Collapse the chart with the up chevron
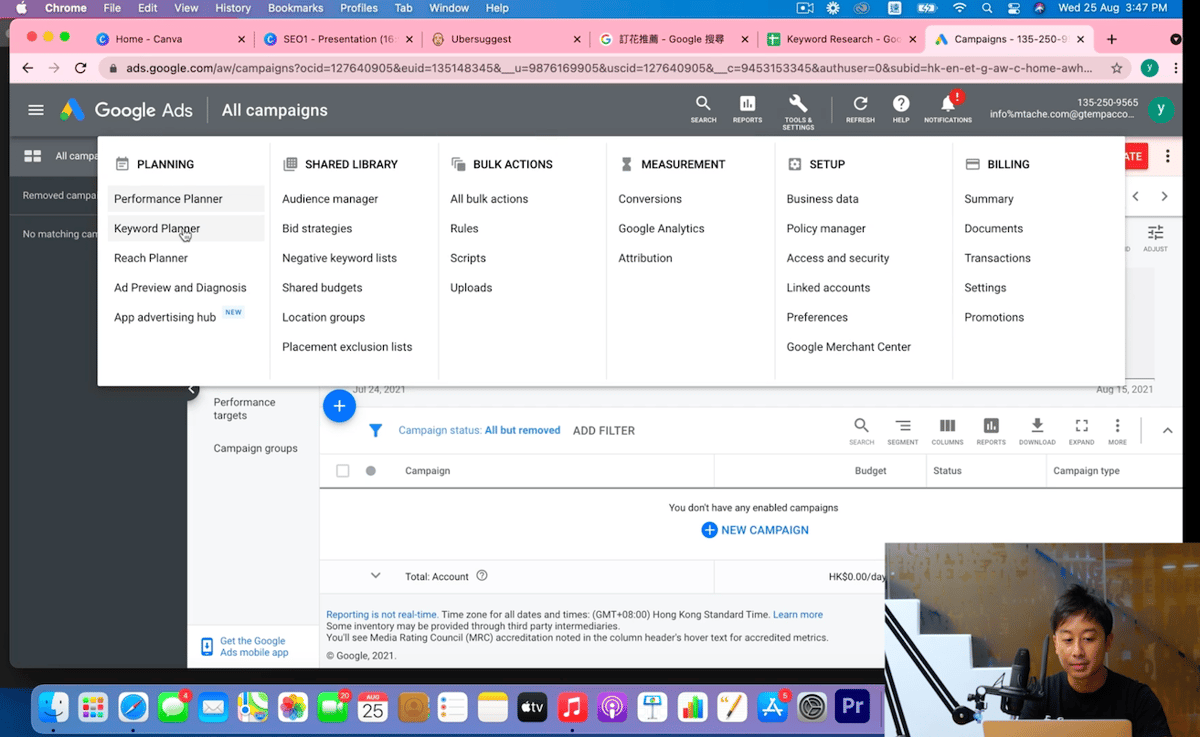1200x737 pixels. tap(1167, 431)
